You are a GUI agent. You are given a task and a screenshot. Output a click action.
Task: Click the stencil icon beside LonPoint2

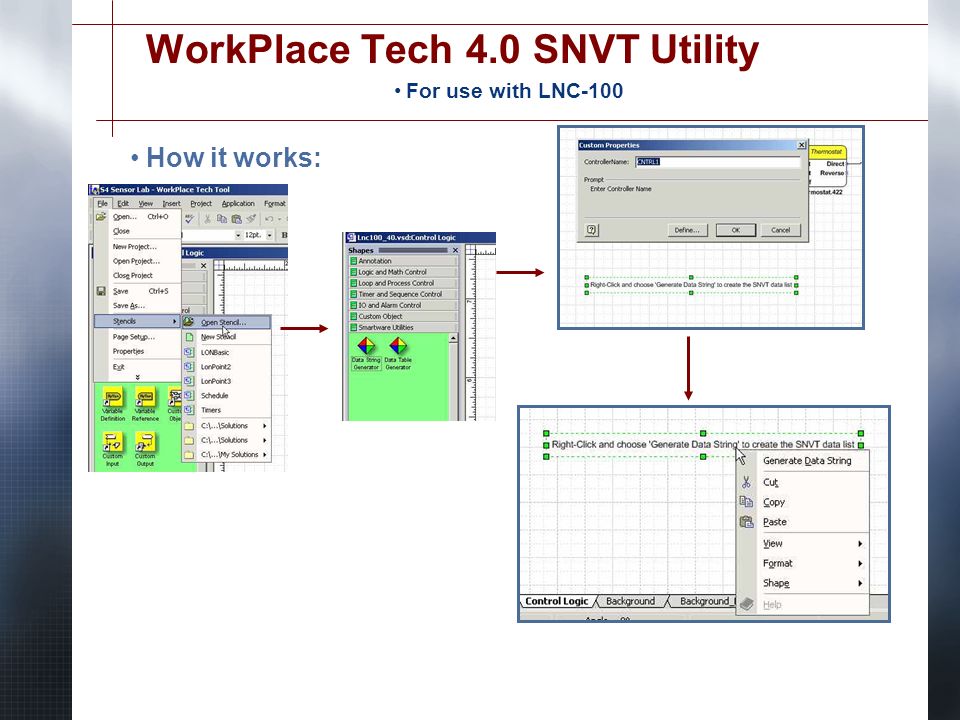click(189, 367)
